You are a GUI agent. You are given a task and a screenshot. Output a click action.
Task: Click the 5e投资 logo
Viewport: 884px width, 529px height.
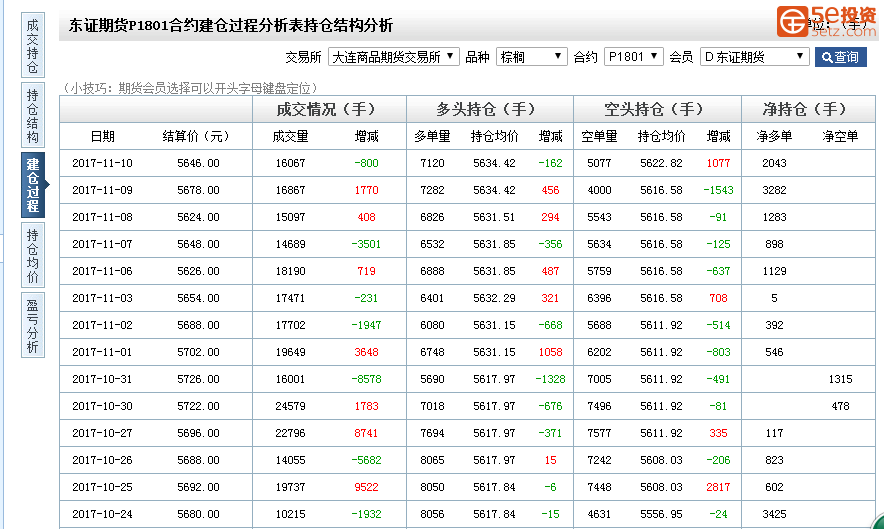pos(826,21)
